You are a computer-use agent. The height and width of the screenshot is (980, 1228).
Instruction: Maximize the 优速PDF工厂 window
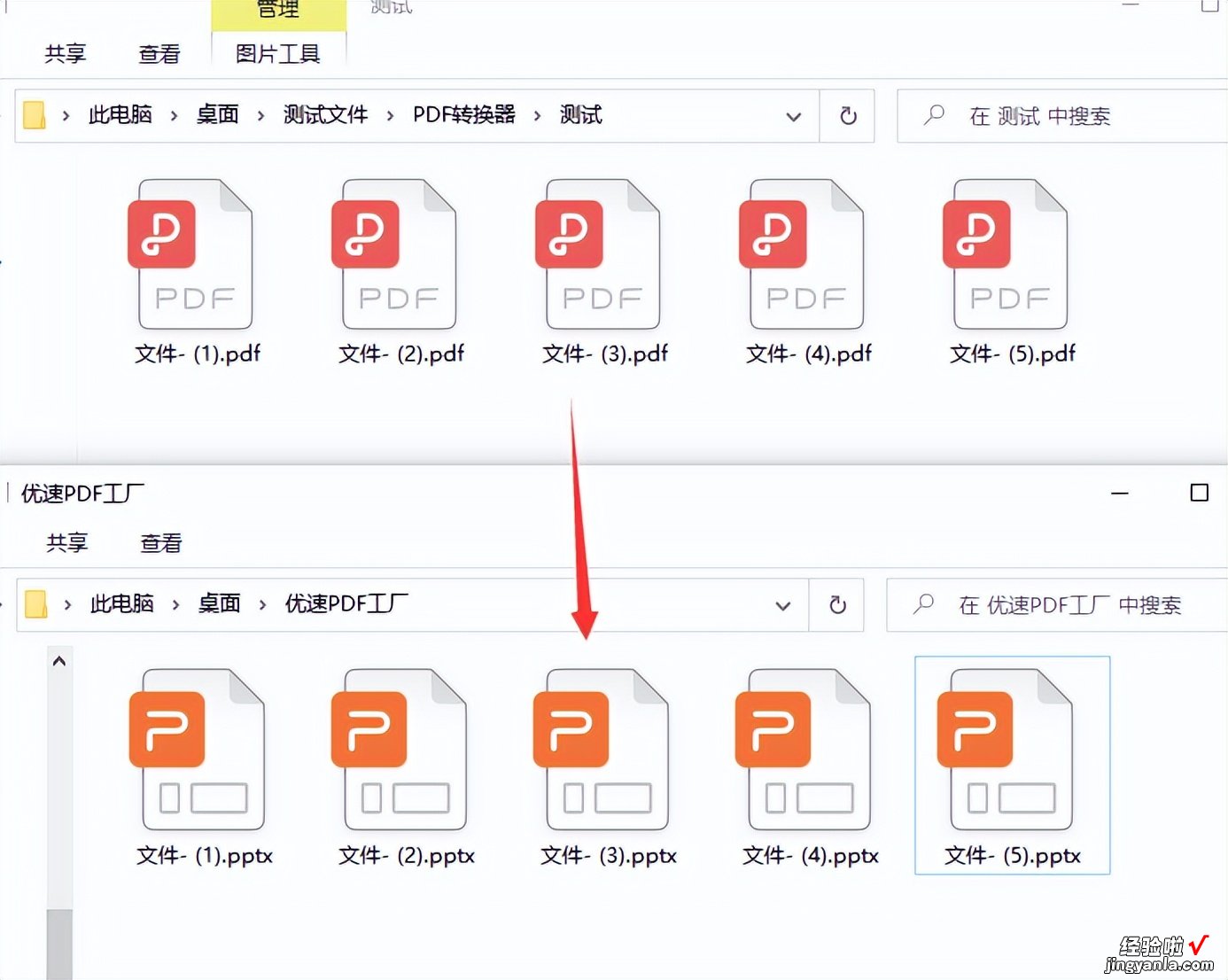point(1200,493)
